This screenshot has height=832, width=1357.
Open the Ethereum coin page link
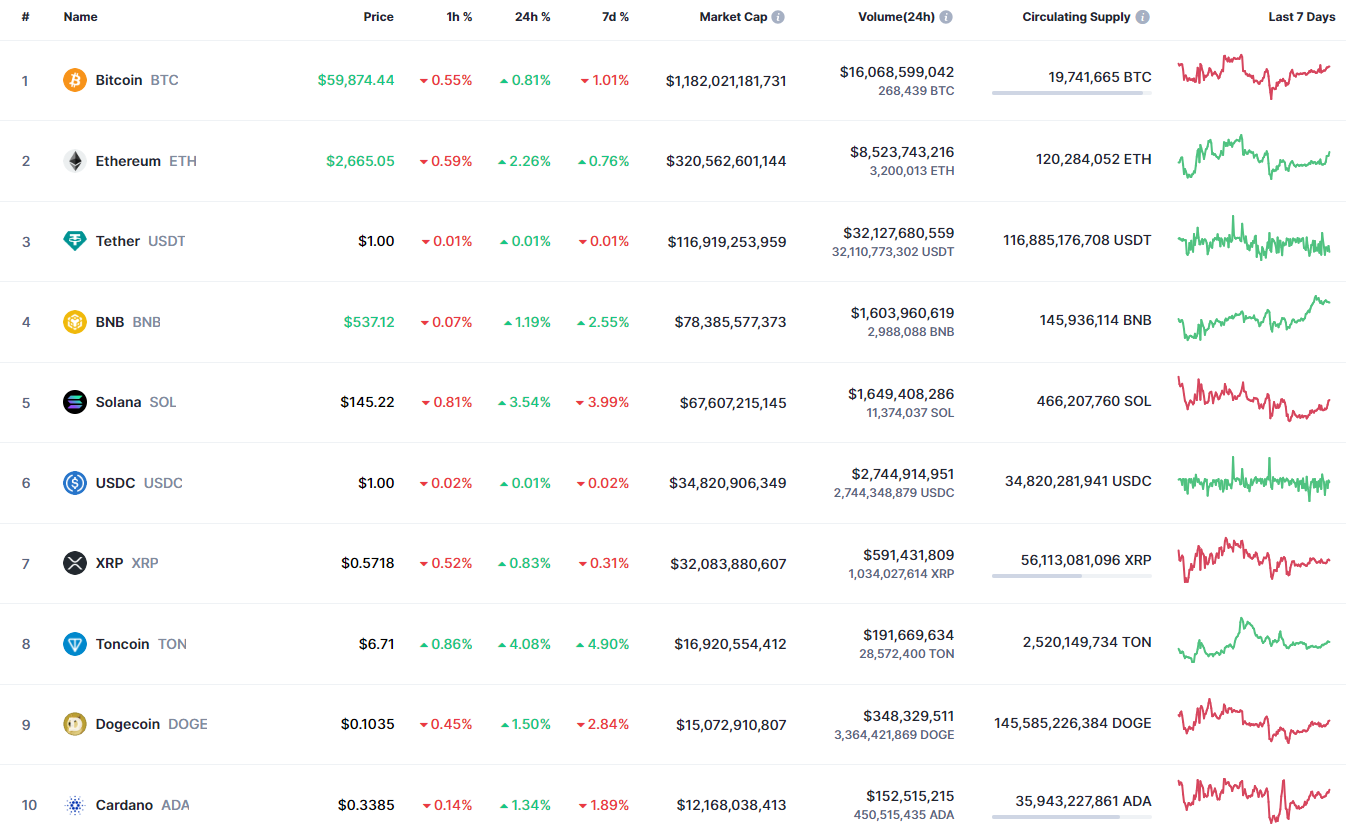click(146, 161)
